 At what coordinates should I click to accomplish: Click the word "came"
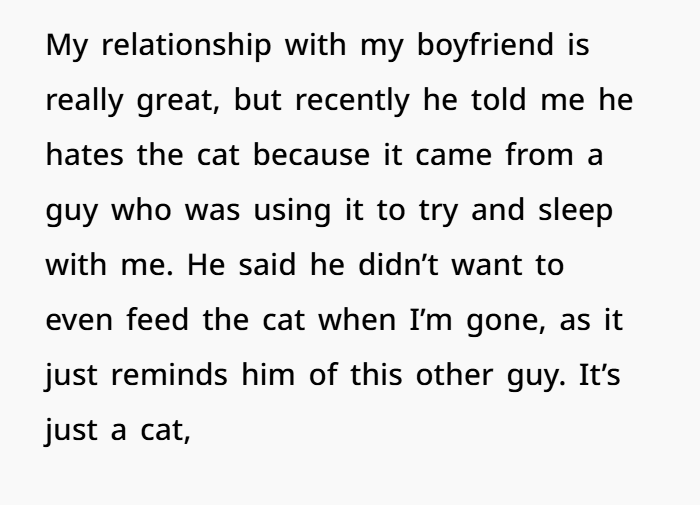tap(454, 156)
